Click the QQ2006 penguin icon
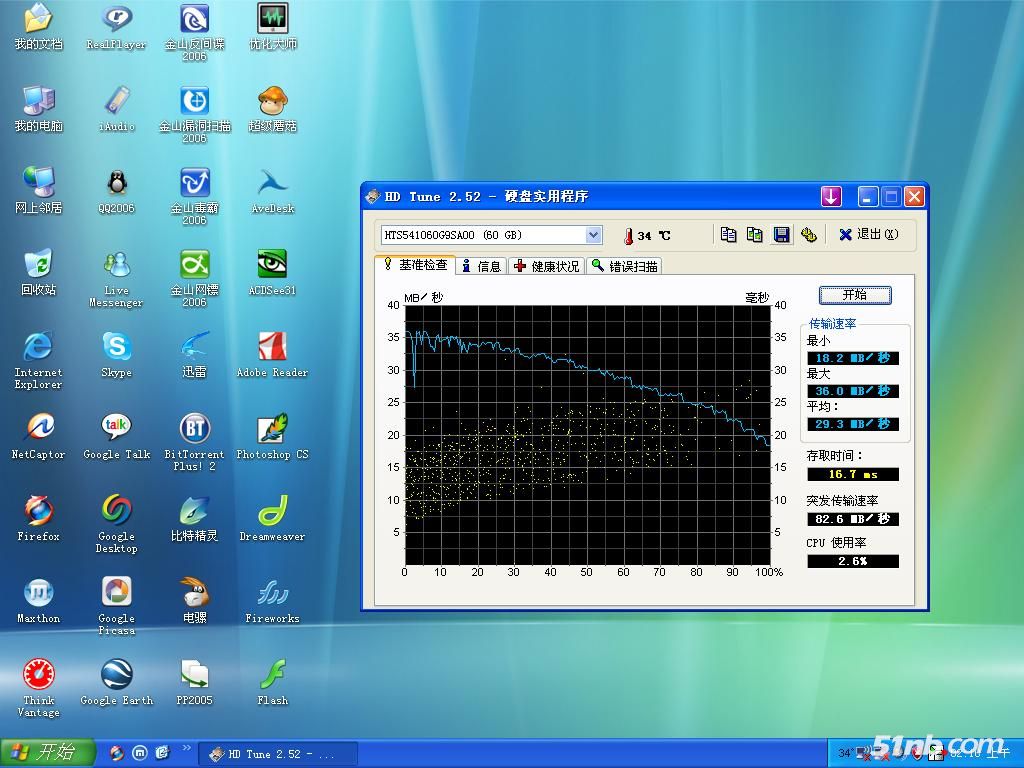The width and height of the screenshot is (1024, 768). tap(116, 183)
